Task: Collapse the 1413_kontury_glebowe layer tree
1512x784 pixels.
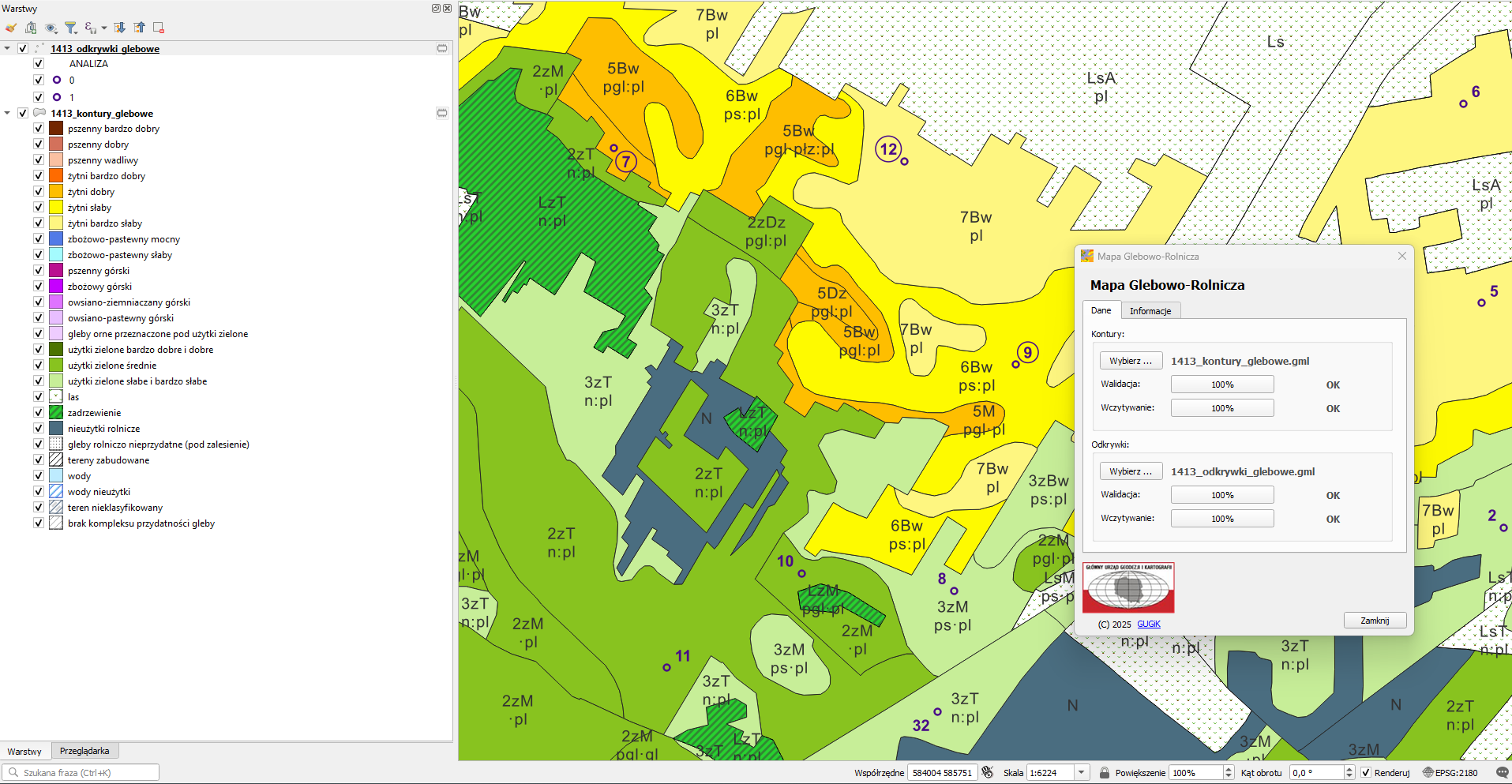Action: pyautogui.click(x=7, y=113)
